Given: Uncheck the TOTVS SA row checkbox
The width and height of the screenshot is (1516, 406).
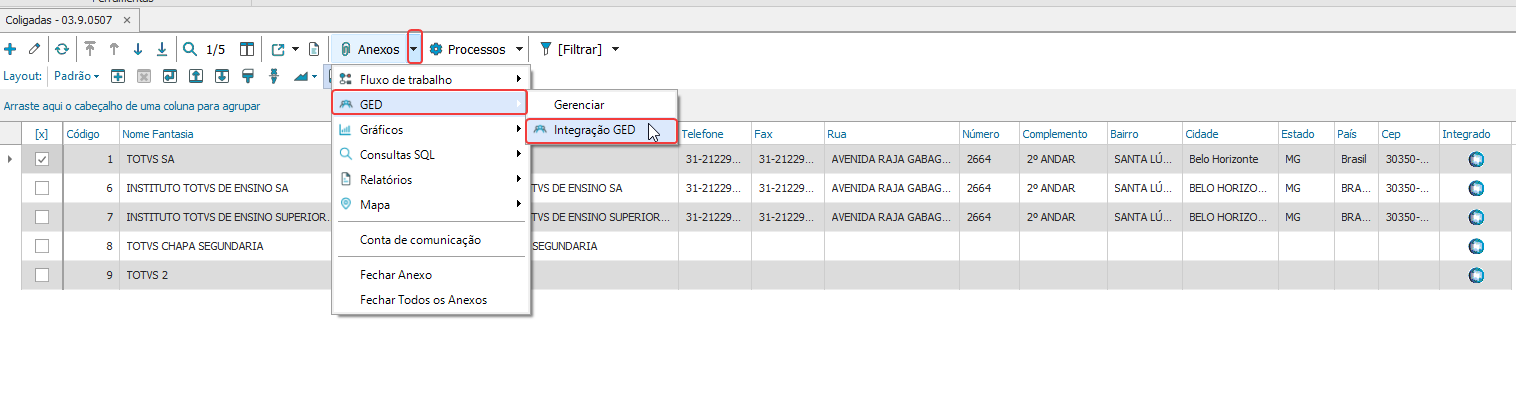Looking at the screenshot, I should (41, 159).
